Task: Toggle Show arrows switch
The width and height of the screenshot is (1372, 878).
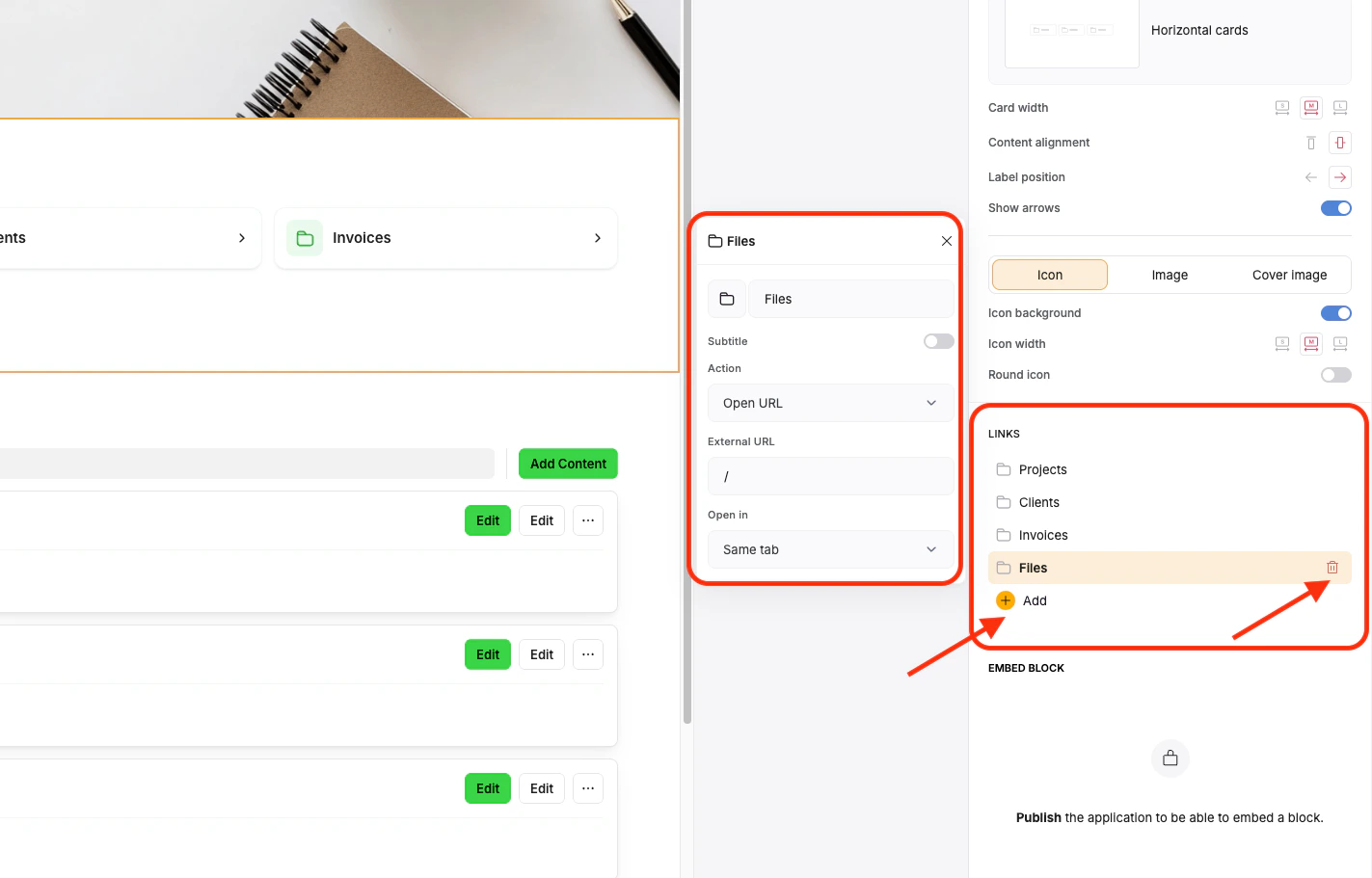Action: (x=1336, y=208)
